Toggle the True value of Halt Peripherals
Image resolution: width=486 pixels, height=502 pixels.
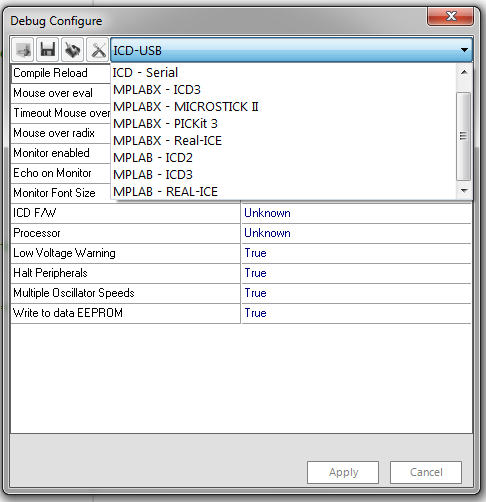point(356,273)
